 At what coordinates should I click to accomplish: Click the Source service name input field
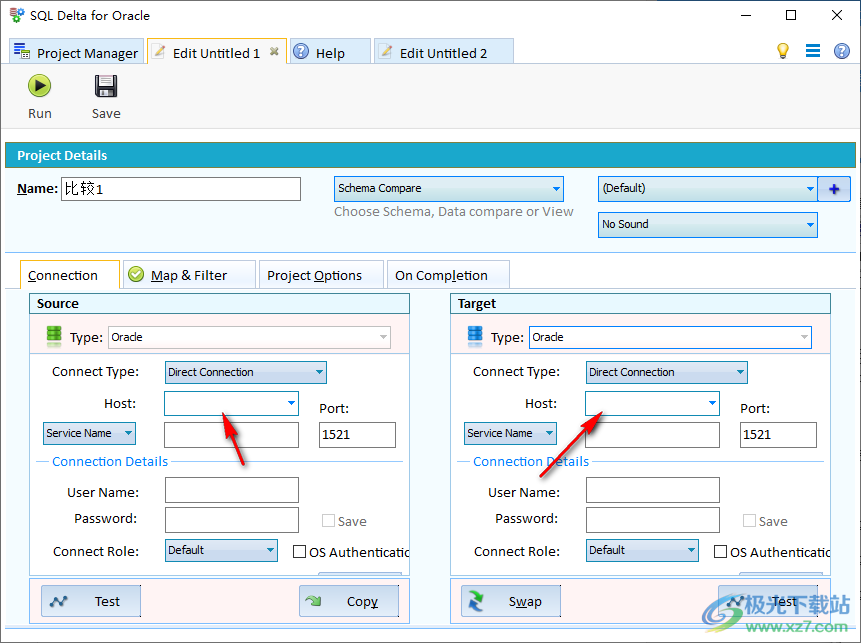click(231, 435)
